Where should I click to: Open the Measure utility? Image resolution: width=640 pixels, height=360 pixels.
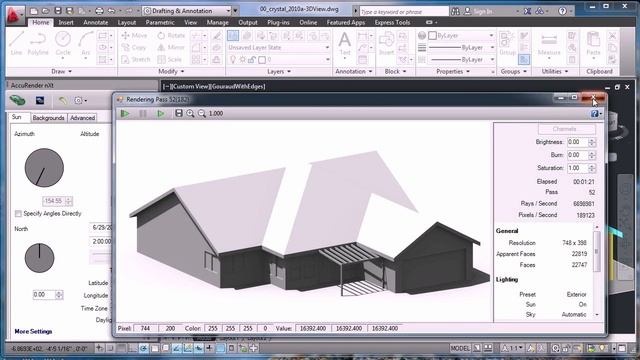point(549,43)
